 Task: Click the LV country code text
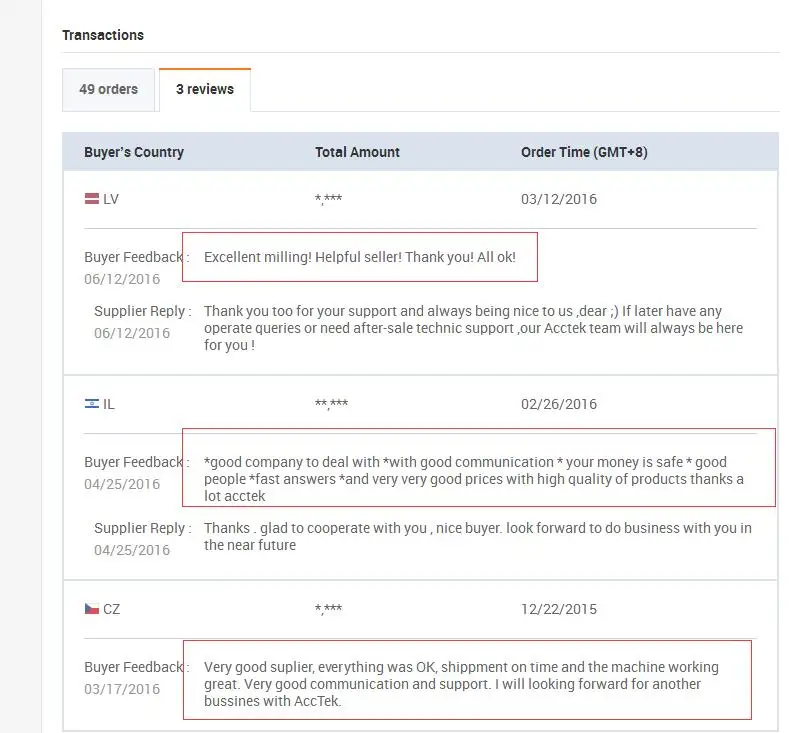point(111,199)
